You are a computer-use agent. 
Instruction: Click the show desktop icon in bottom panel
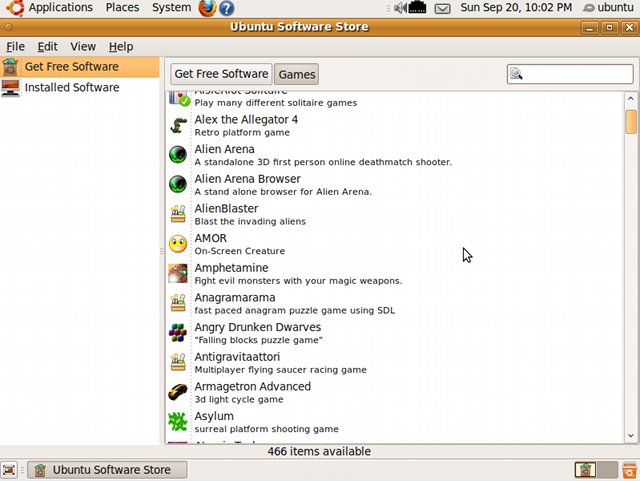pyautogui.click(x=9, y=470)
